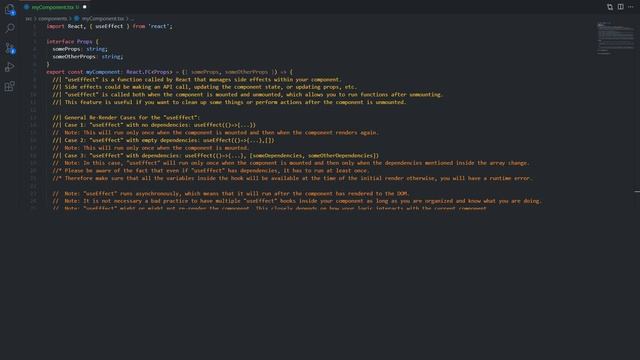Screen dimensions: 640x360
Task: Click comment 'Therefore make sure that all the variables'
Action: click(x=293, y=178)
